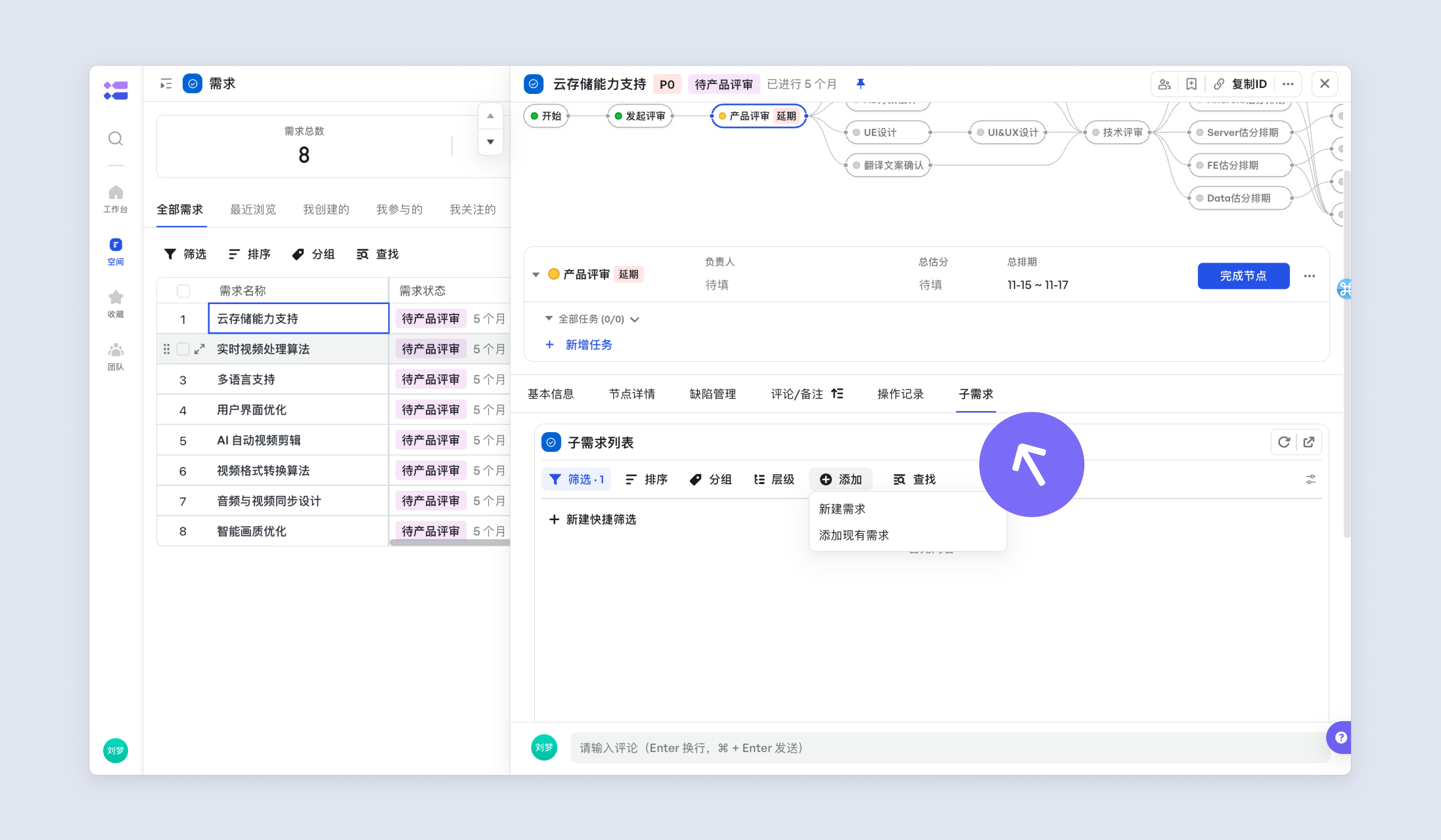Click the 复制ID button
This screenshot has width=1441, height=840.
pos(1249,84)
